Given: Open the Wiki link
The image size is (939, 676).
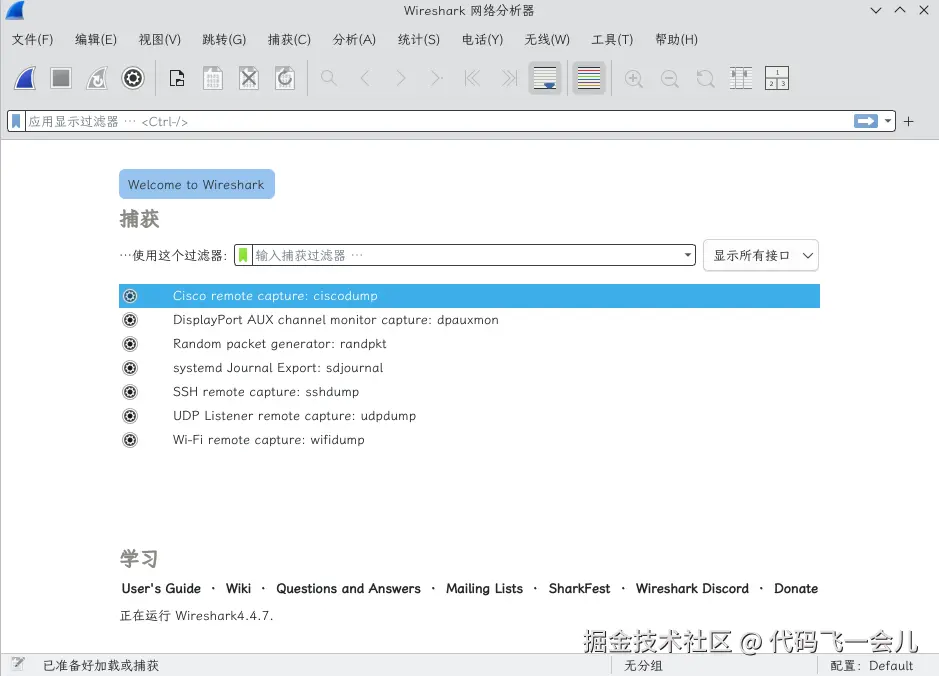Looking at the screenshot, I should 238,589.
